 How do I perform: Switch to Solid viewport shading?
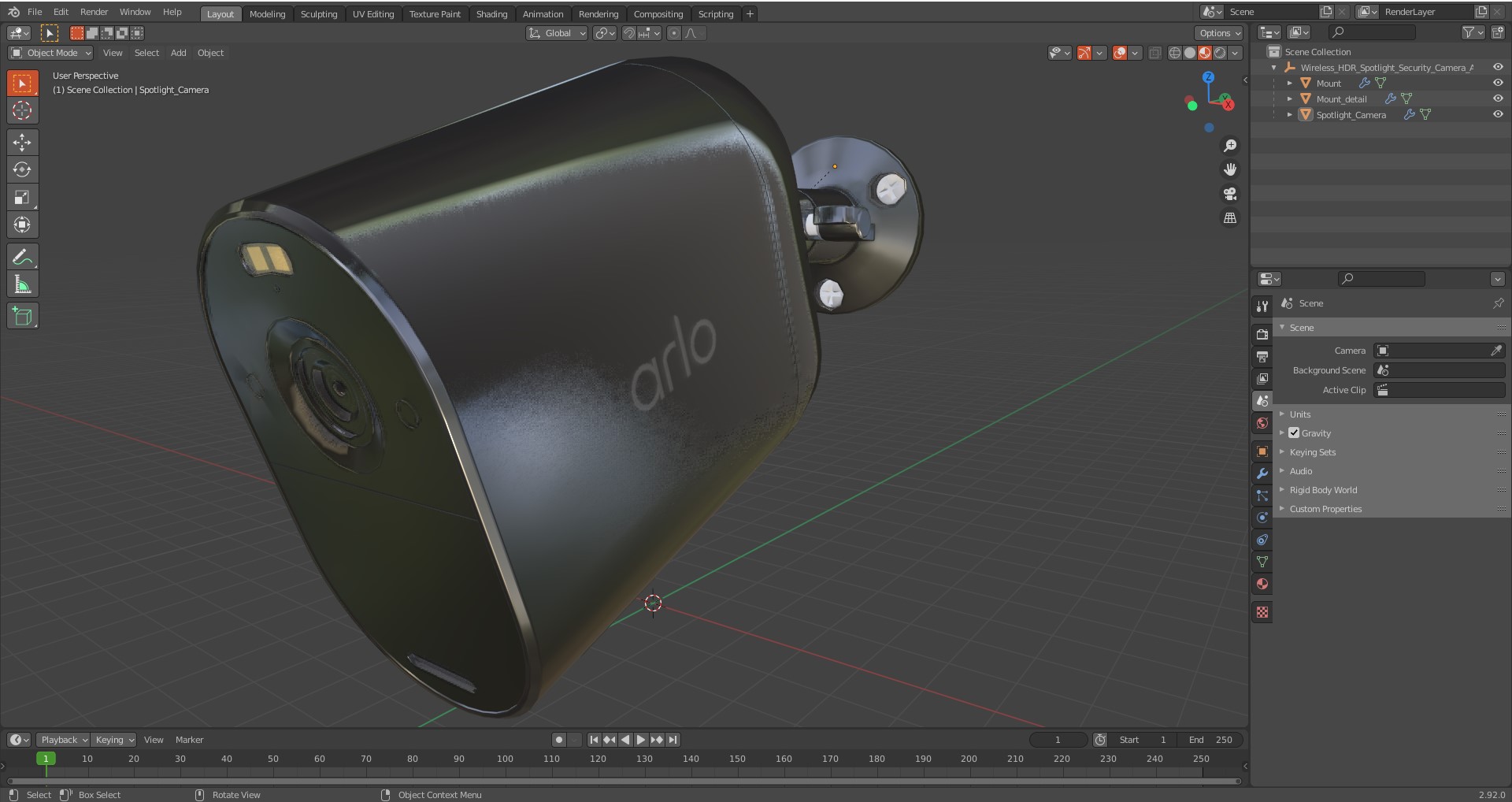coord(1190,53)
